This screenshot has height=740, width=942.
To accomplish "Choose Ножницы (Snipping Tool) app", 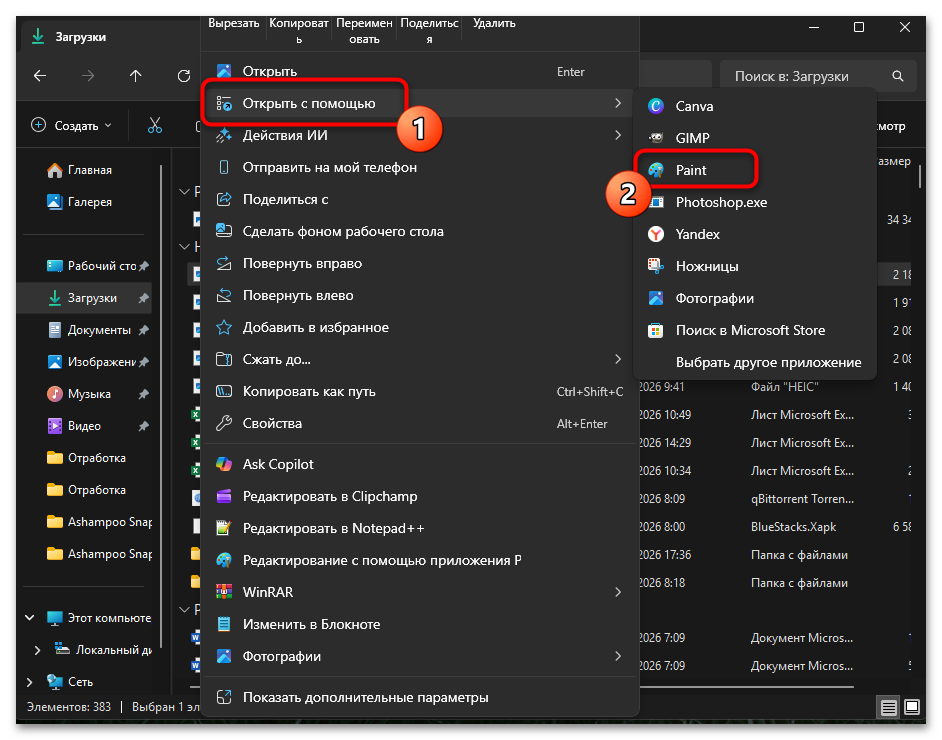I will [x=706, y=266].
